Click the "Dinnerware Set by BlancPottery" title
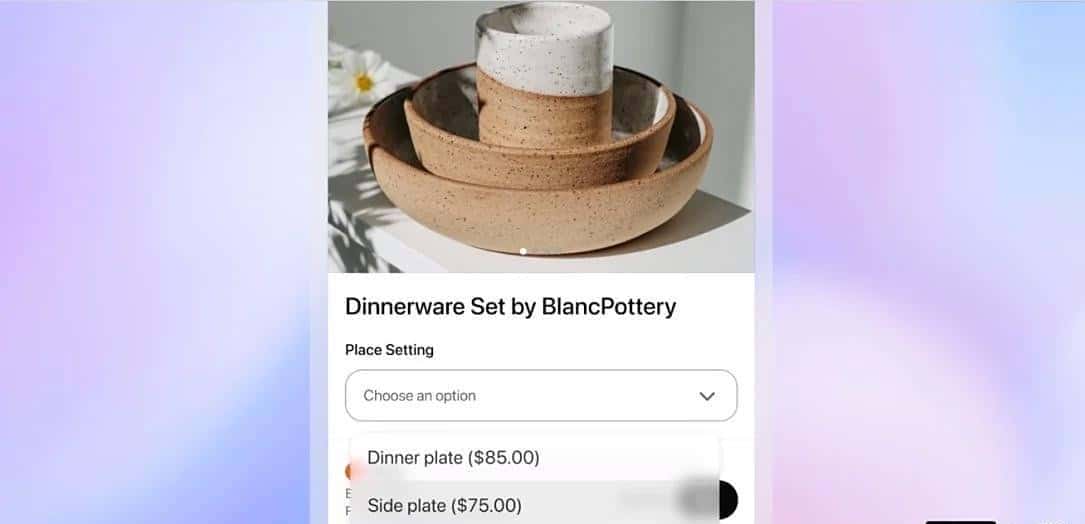 point(511,307)
